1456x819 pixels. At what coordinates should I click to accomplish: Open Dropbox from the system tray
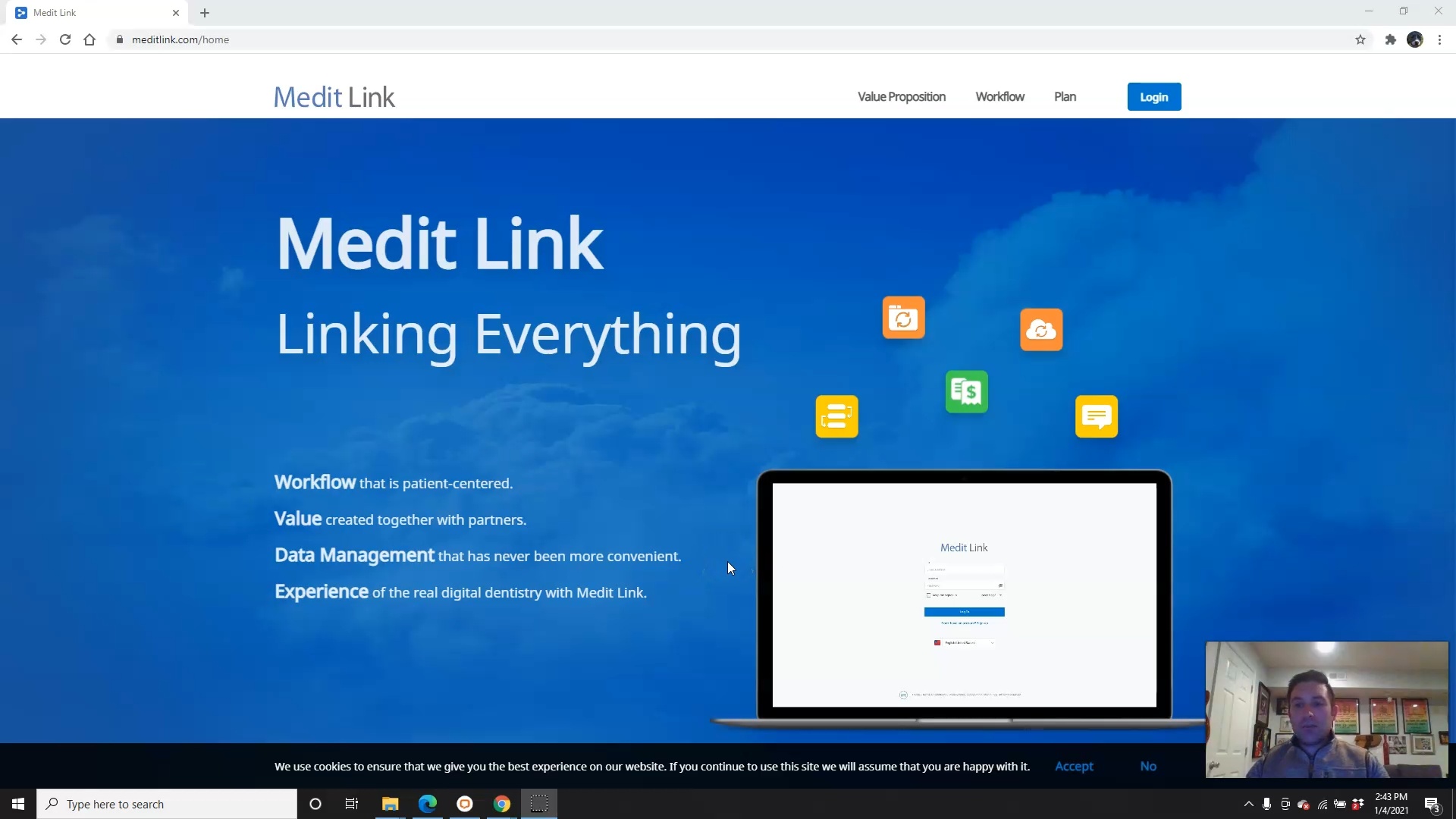pyautogui.click(x=1359, y=805)
